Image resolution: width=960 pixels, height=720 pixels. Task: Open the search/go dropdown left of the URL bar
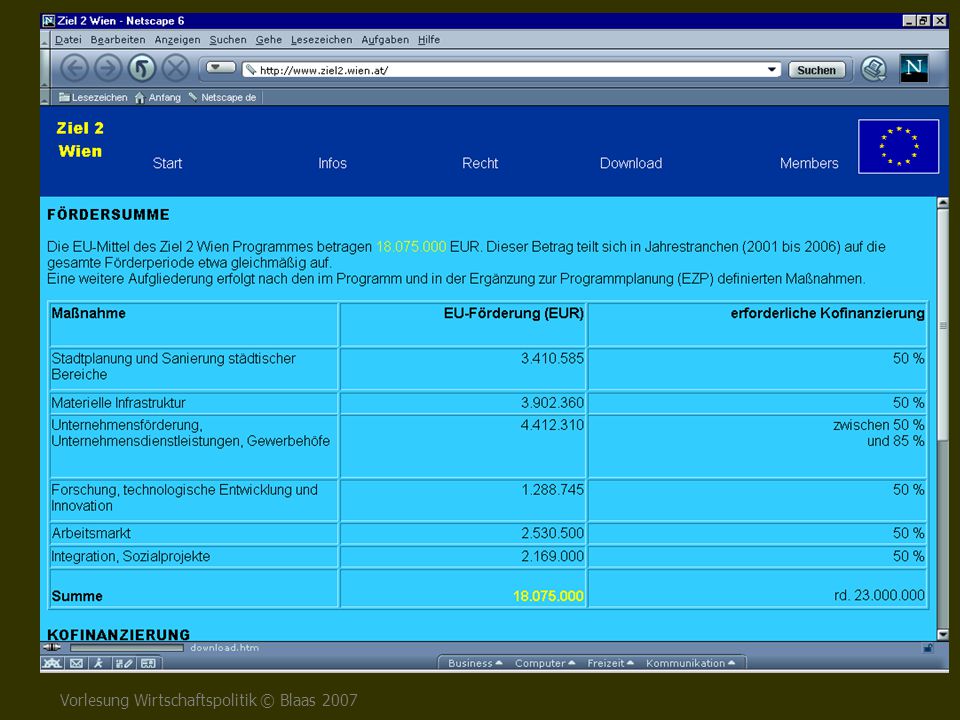coord(220,67)
